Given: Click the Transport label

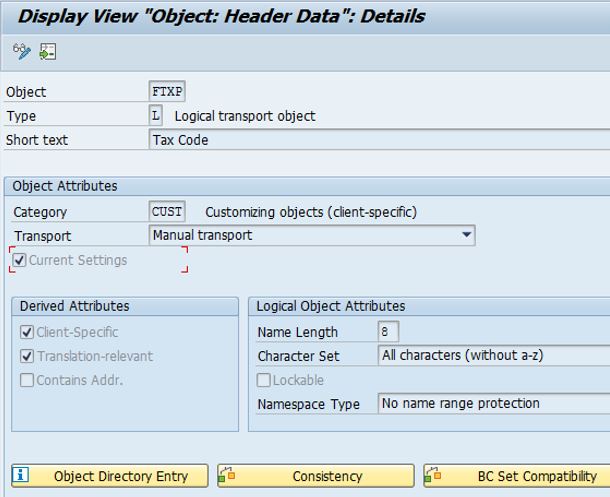Looking at the screenshot, I should point(43,236).
